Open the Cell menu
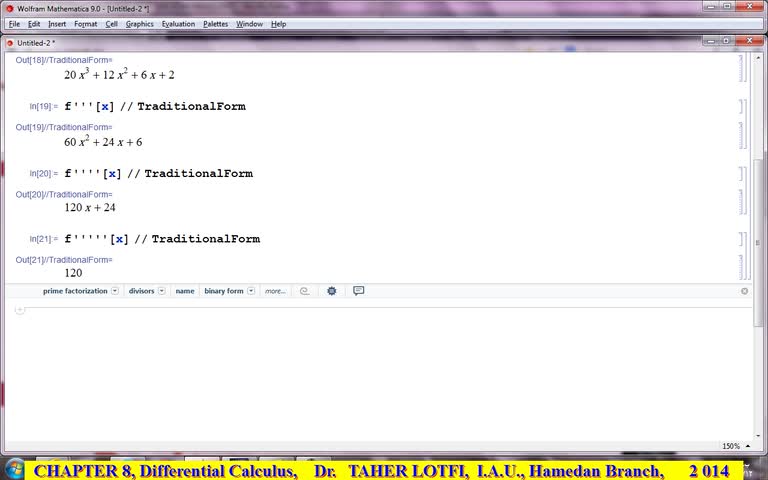 click(111, 24)
